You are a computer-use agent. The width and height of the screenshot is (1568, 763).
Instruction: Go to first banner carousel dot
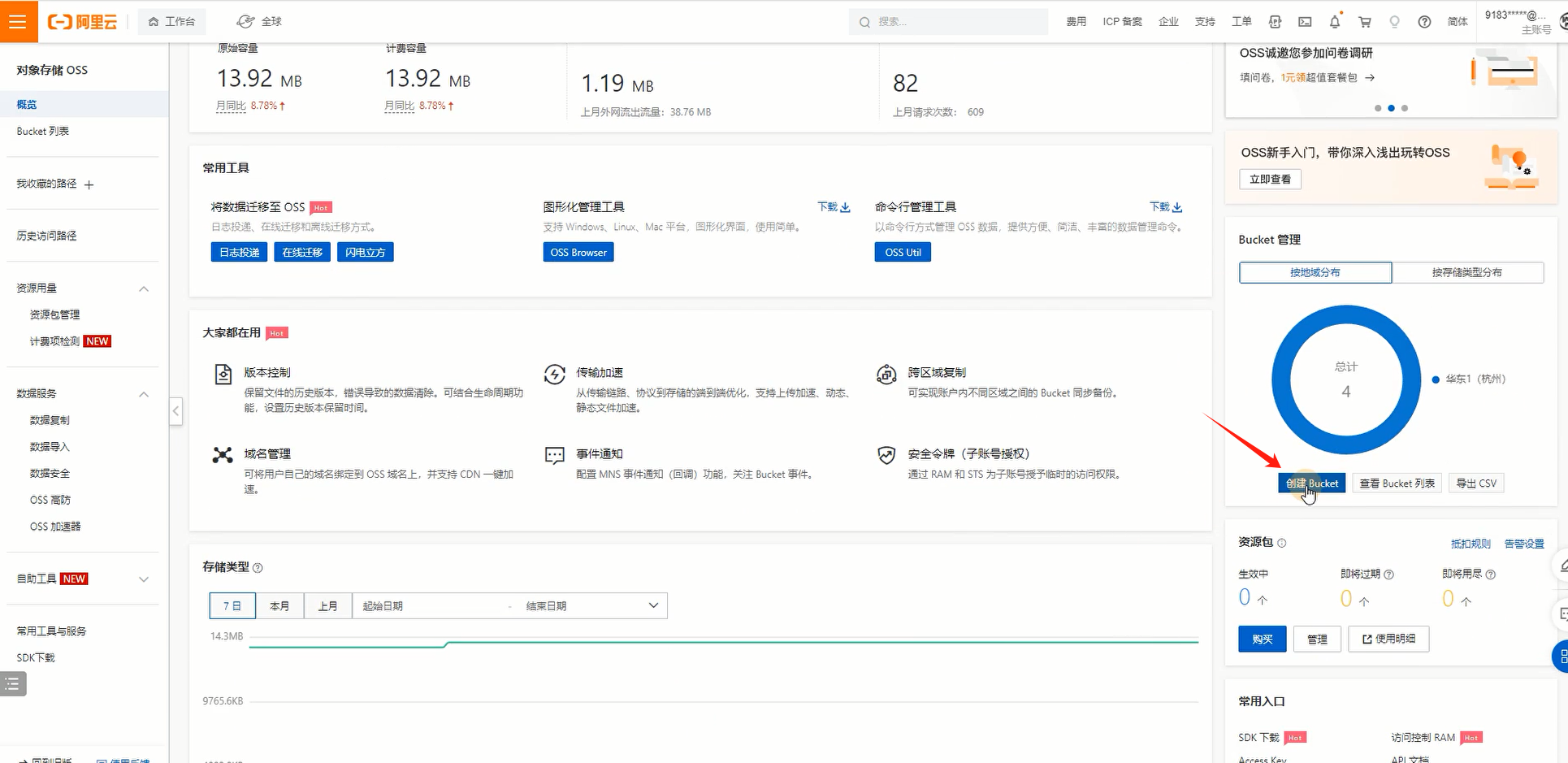click(1378, 108)
